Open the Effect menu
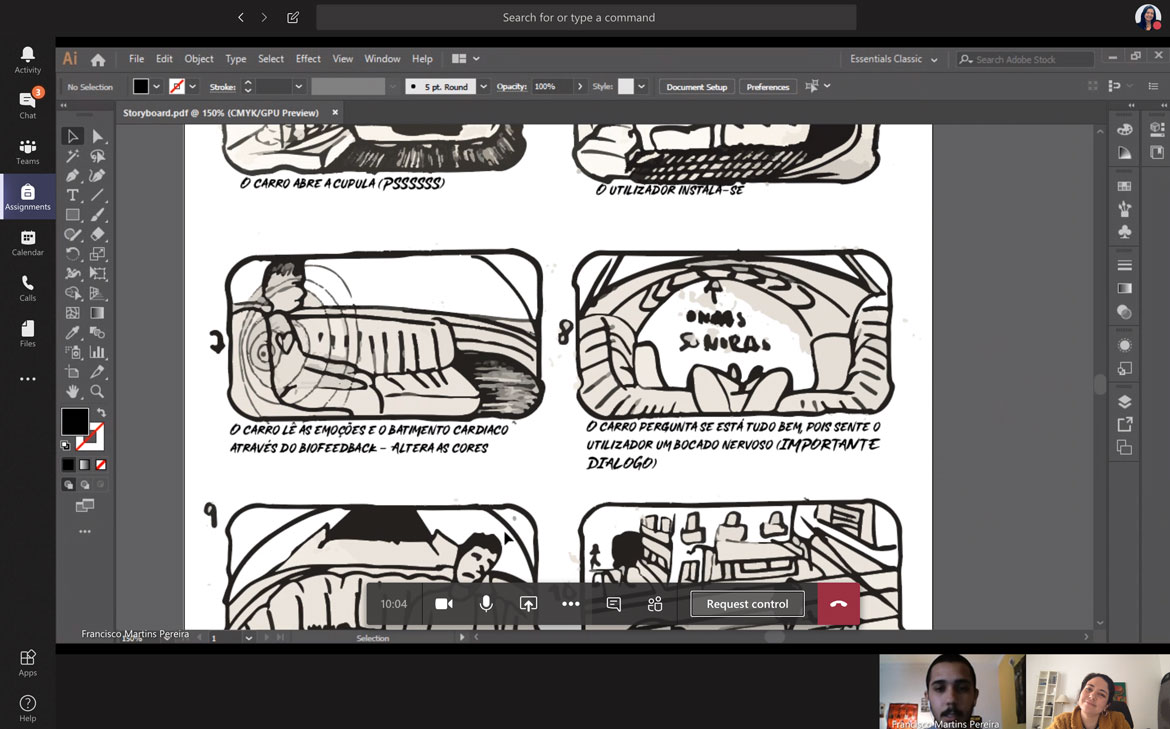1170x729 pixels. point(308,59)
